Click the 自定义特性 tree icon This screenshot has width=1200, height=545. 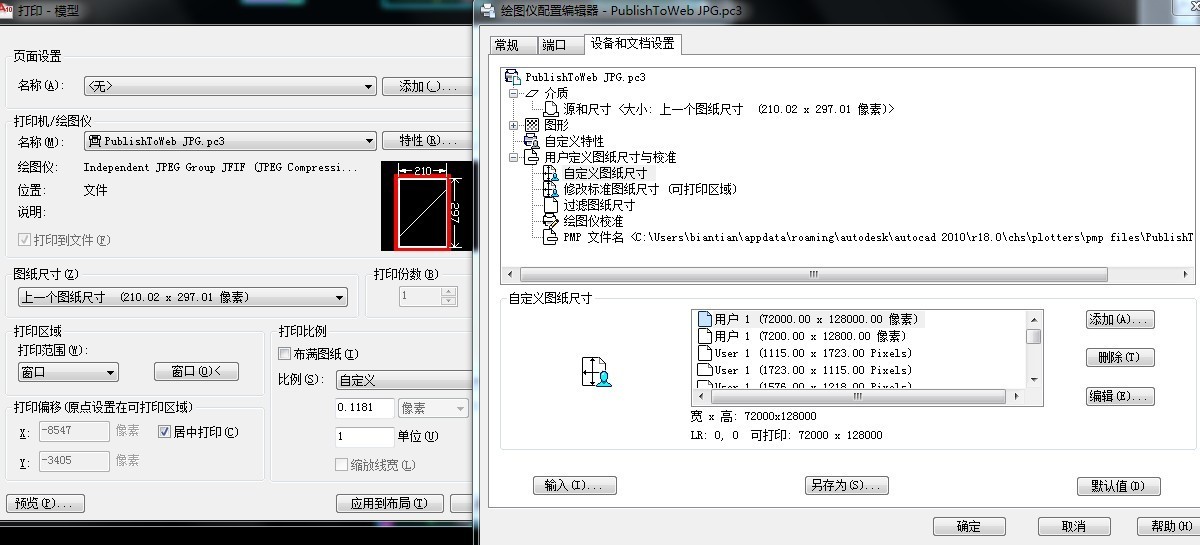point(531,141)
